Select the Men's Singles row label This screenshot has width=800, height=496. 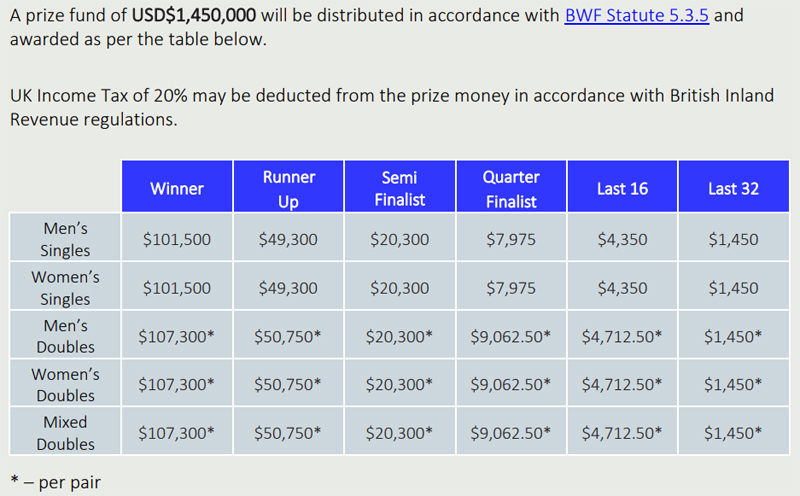tap(65, 240)
